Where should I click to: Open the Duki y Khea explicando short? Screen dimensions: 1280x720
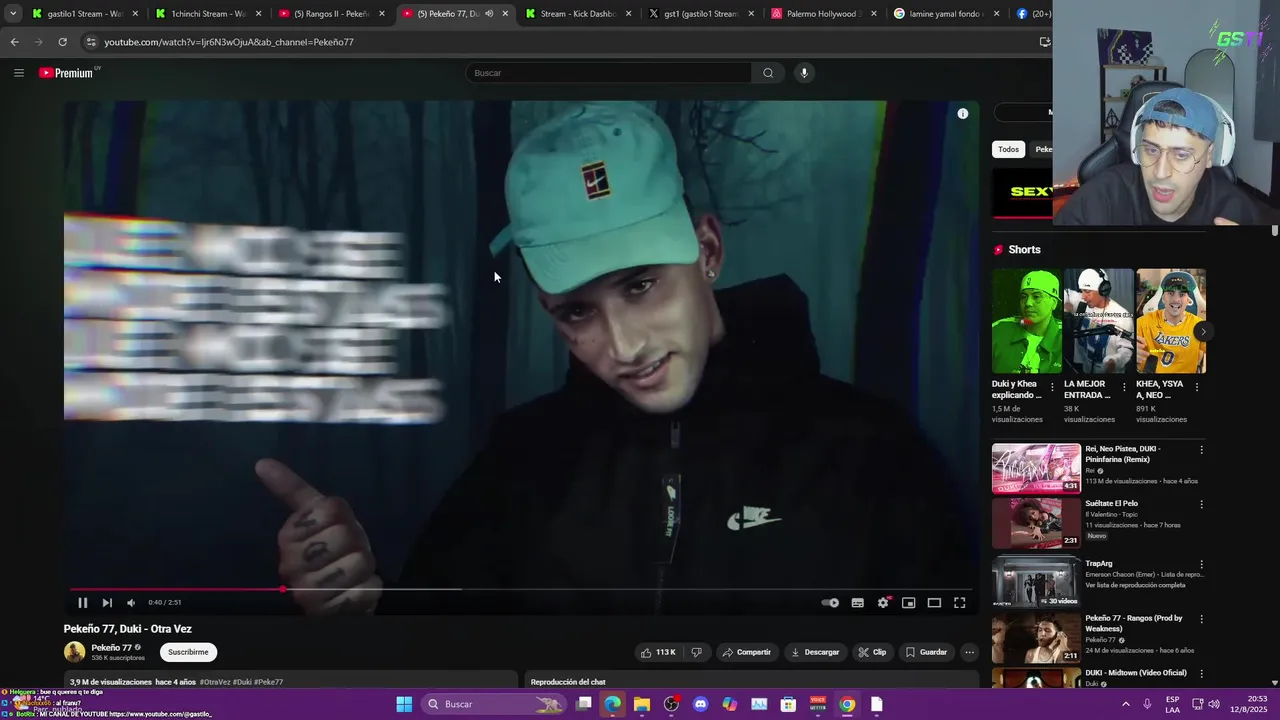[x=1027, y=321]
